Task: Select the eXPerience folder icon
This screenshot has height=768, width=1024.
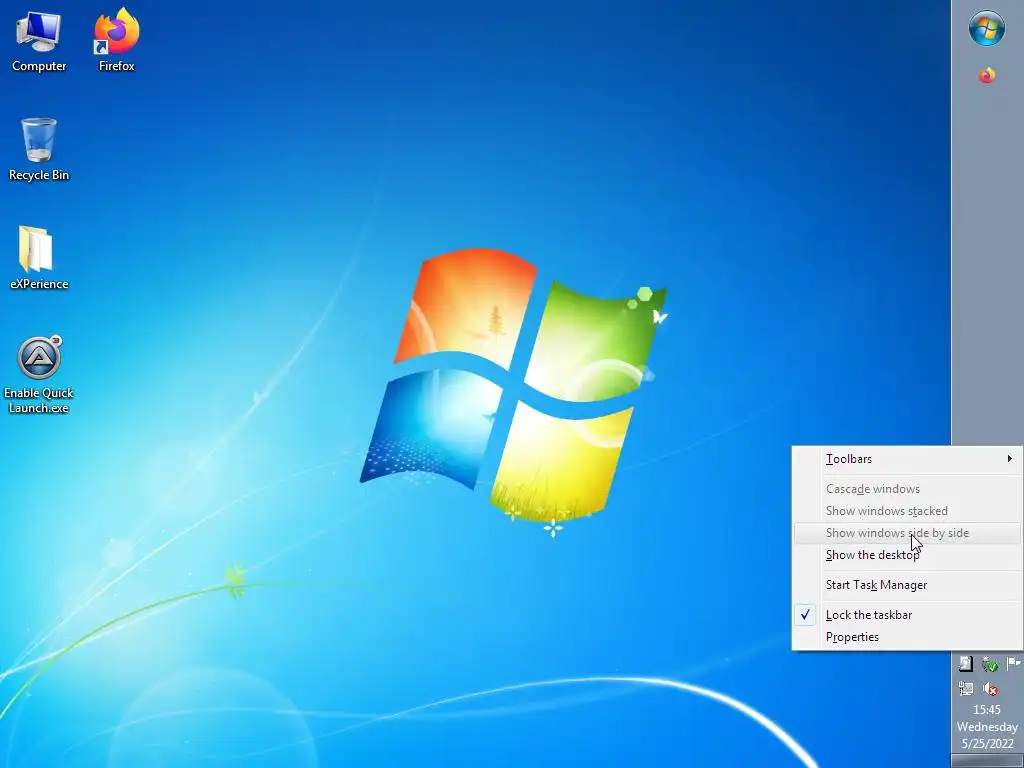Action: click(x=35, y=249)
